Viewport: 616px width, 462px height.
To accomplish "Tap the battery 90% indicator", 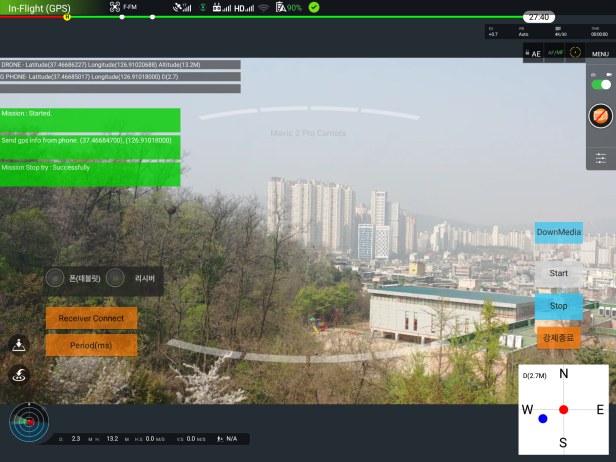I will pyautogui.click(x=288, y=8).
